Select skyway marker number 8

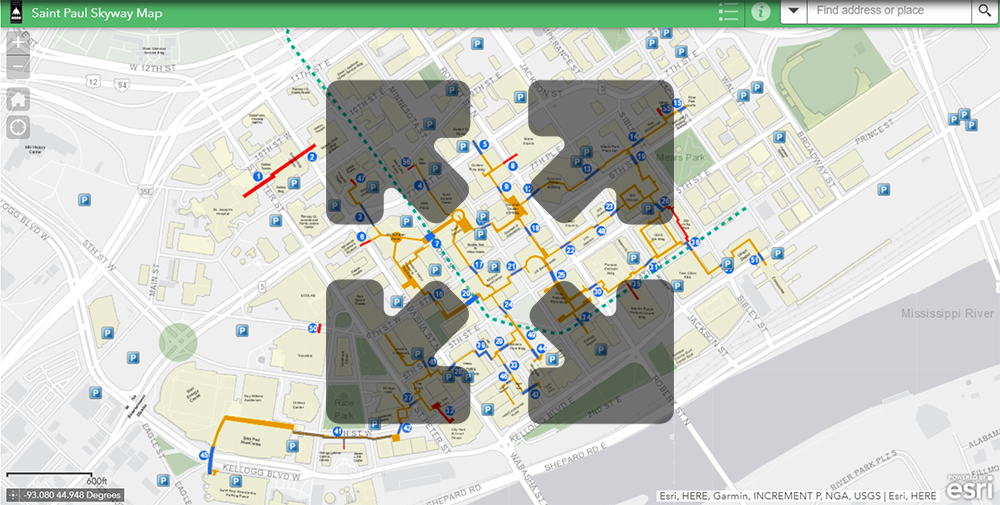click(512, 166)
